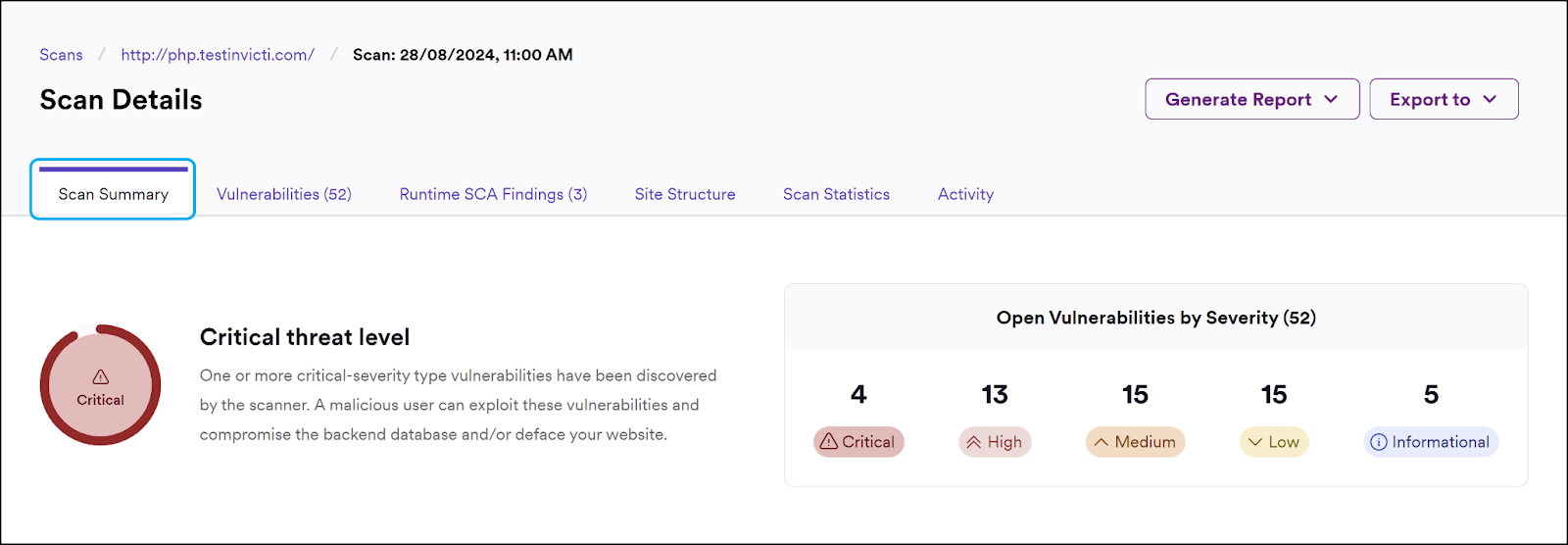The image size is (1568, 545).
Task: Click the warning icon in Critical badge
Action: (x=829, y=441)
